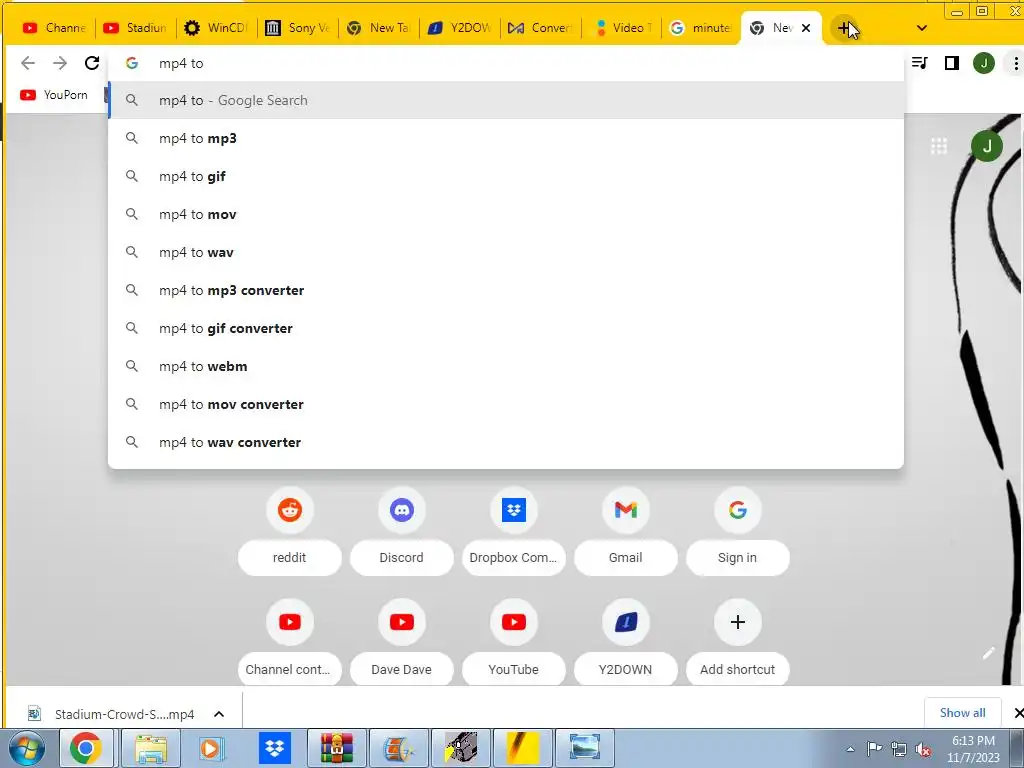Open the Chrome profile J avatar in toolbar

pos(984,63)
